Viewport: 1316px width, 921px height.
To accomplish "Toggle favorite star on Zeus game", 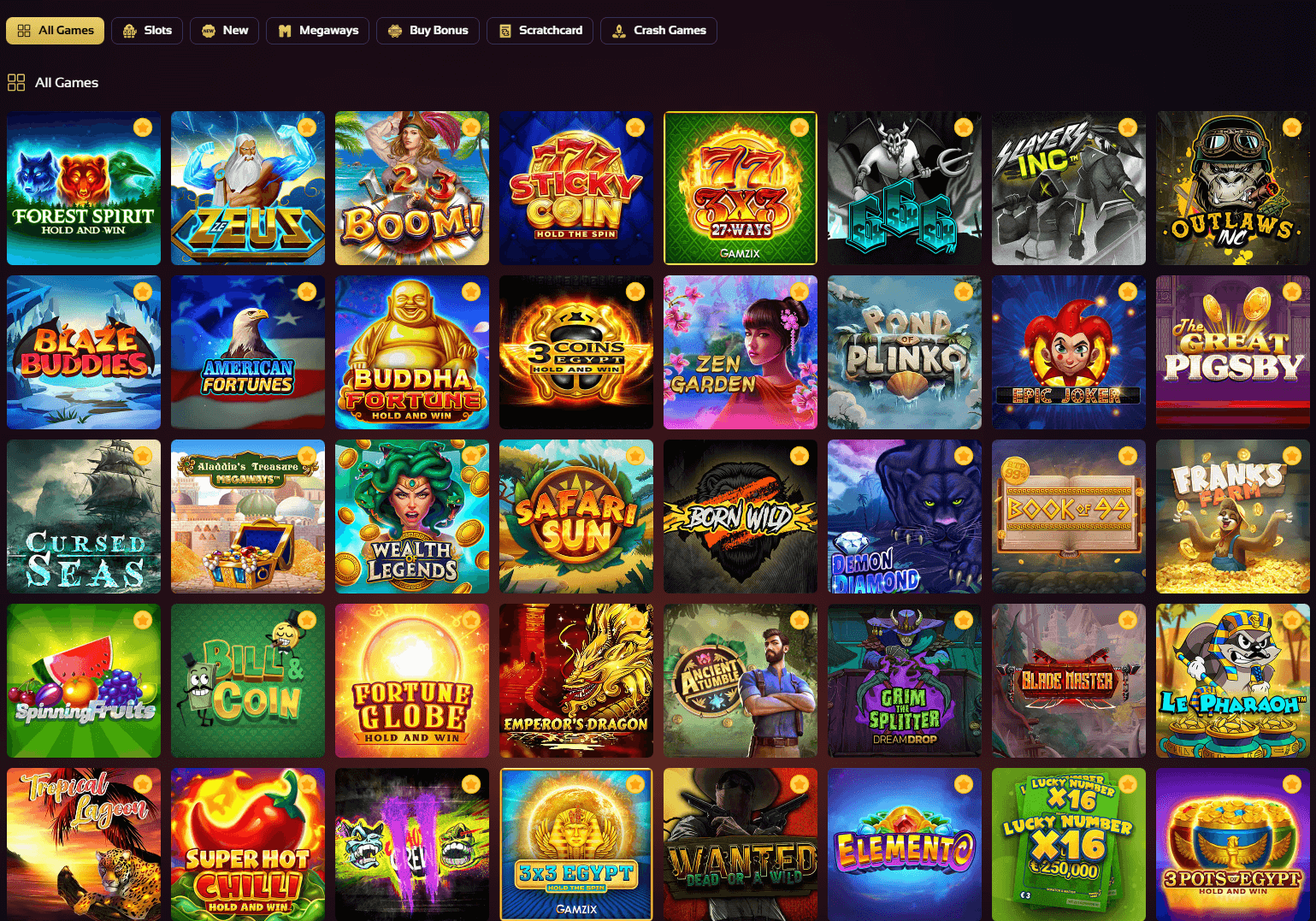I will [x=307, y=127].
